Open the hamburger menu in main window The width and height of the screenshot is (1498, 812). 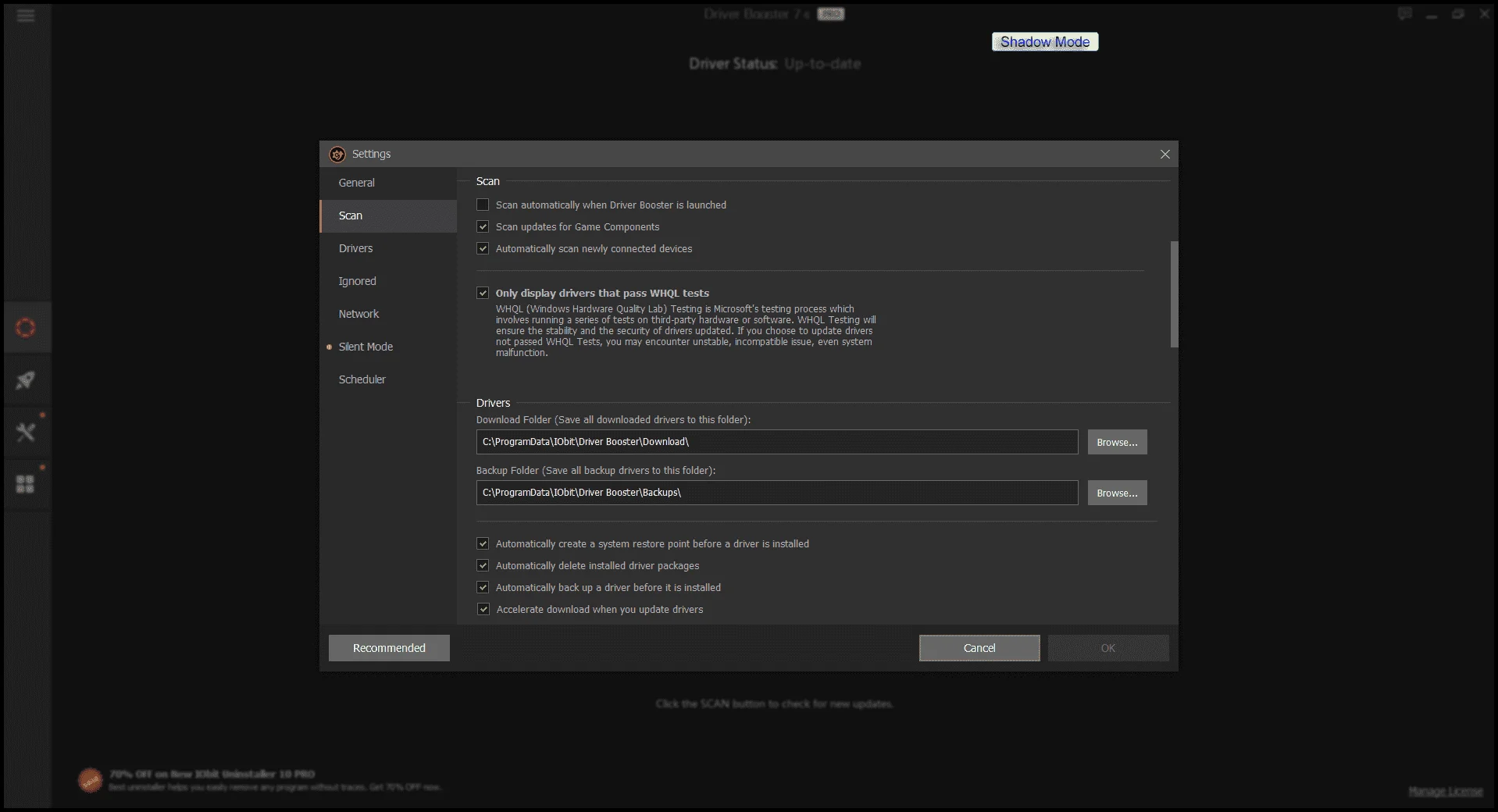click(26, 16)
